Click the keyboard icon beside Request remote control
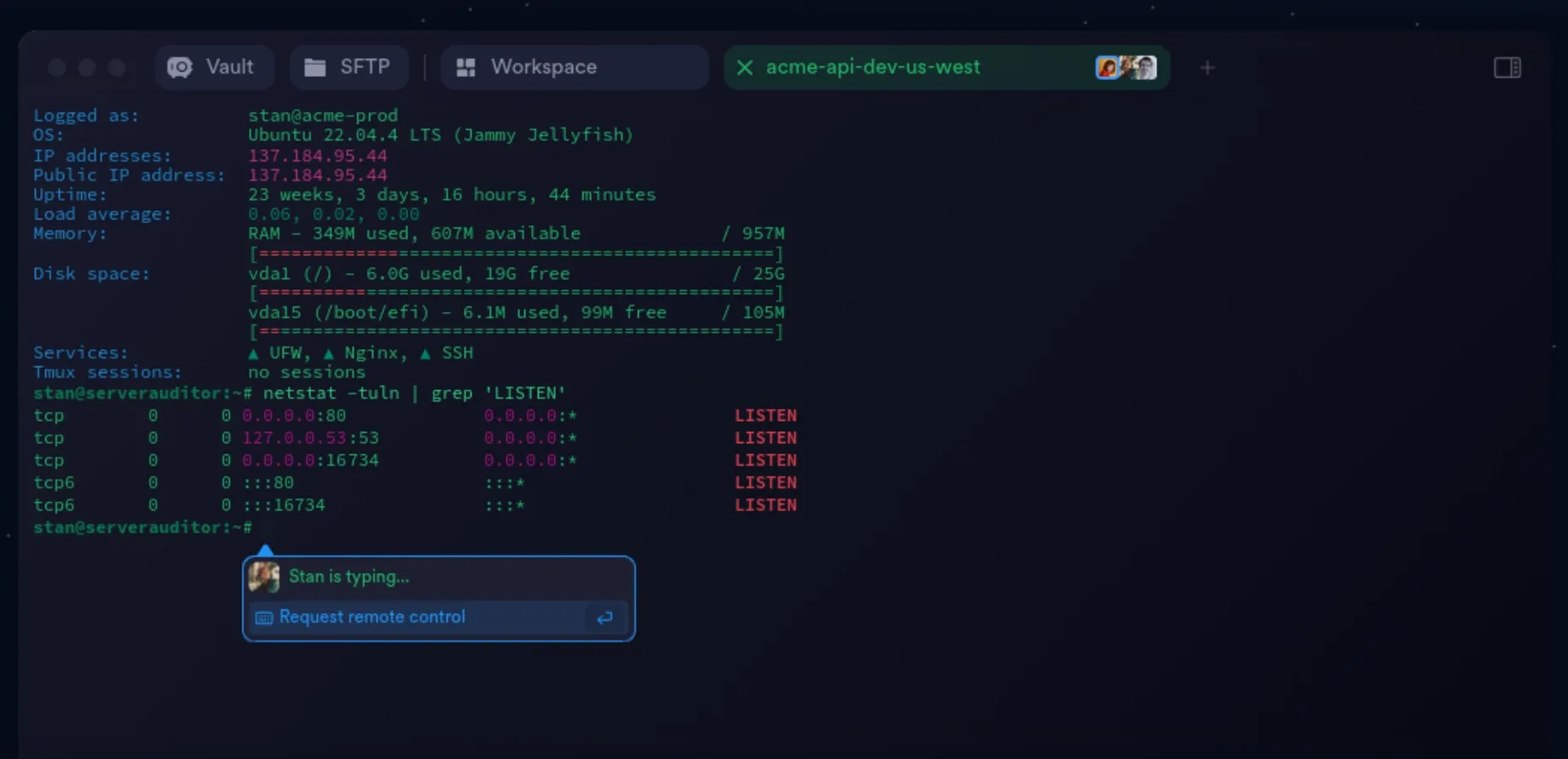The width and height of the screenshot is (1568, 759). tap(264, 617)
